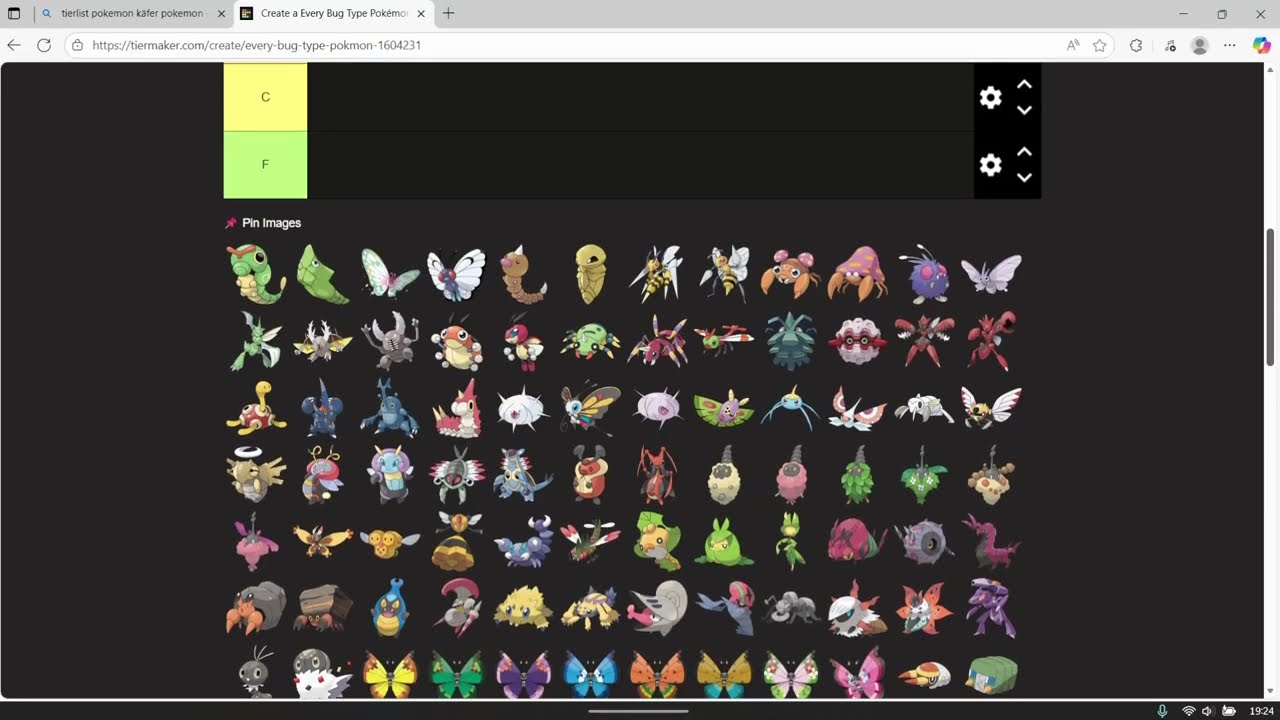
Task: Close the Create a Every Bug Type tab
Action: point(421,14)
